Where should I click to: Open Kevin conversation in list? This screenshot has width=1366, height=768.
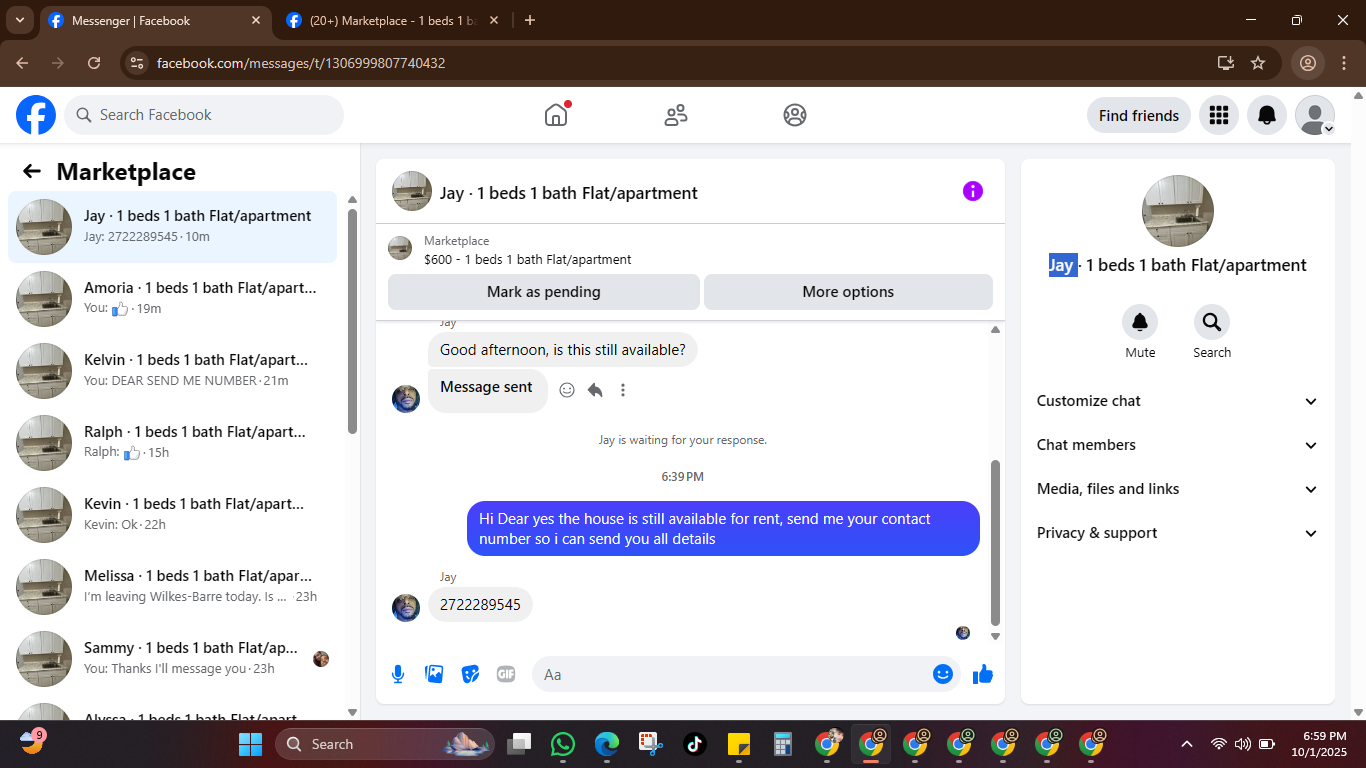(x=172, y=515)
